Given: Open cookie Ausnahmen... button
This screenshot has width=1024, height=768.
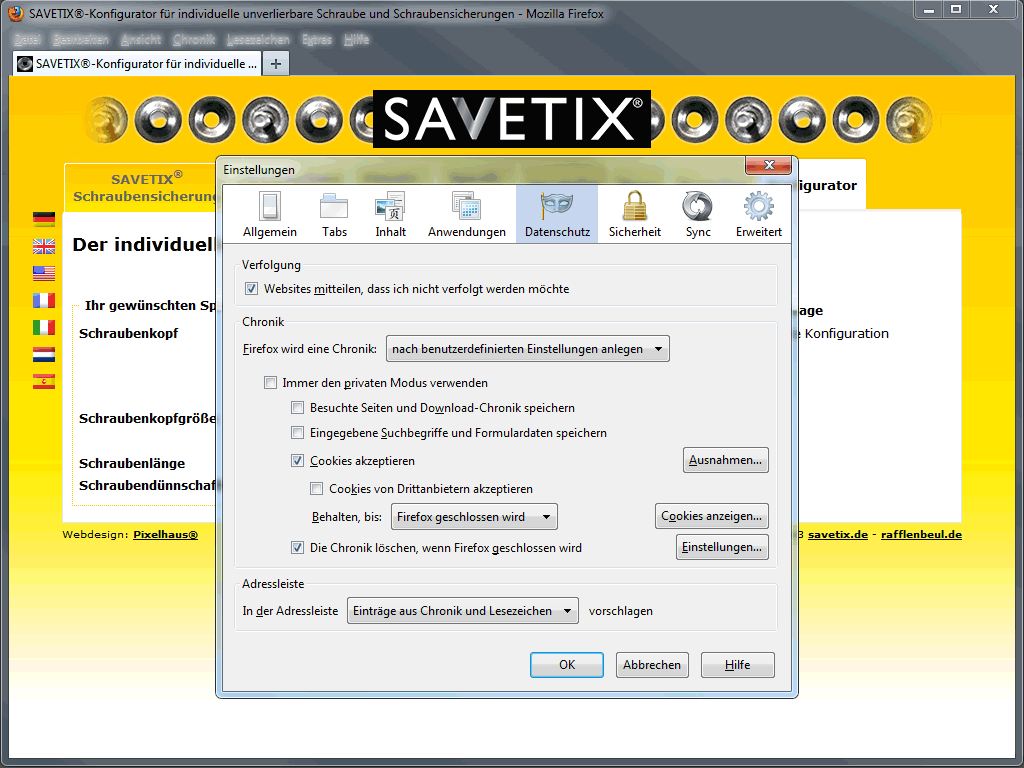Looking at the screenshot, I should 725,460.
